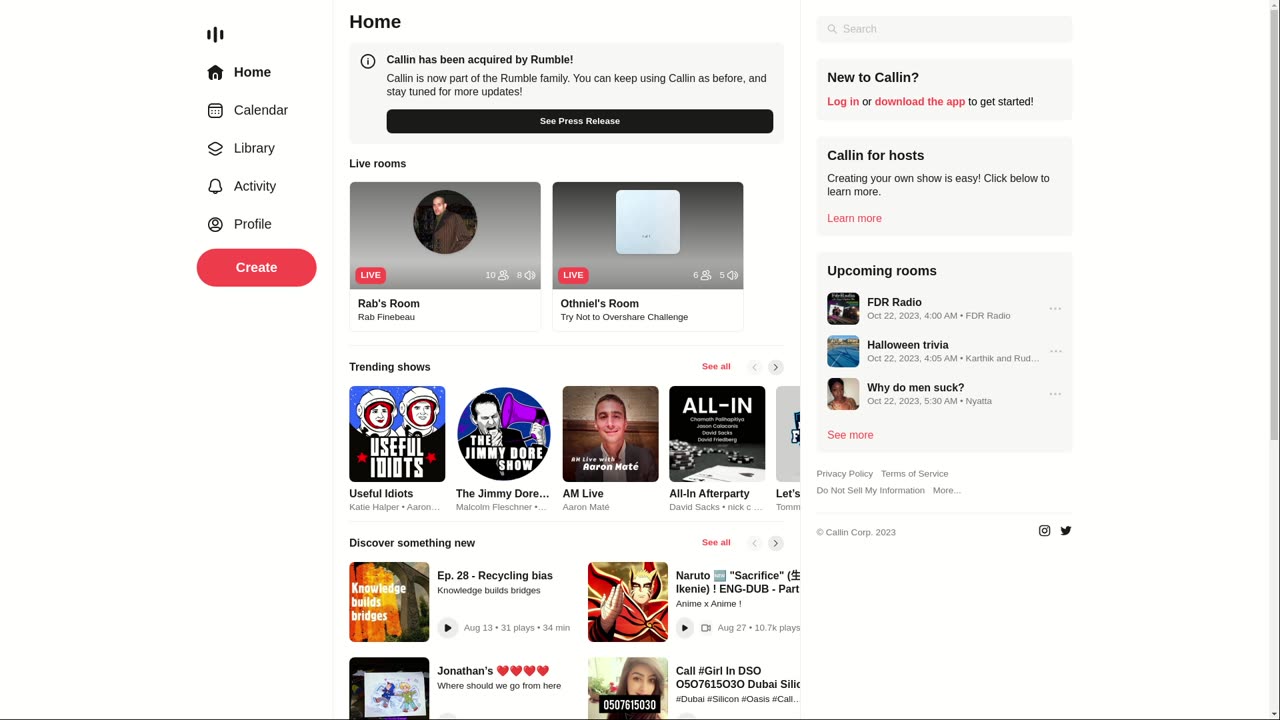Screen dimensions: 1280x720
Task: Show next Trending shows with right arrow
Action: [x=775, y=367]
